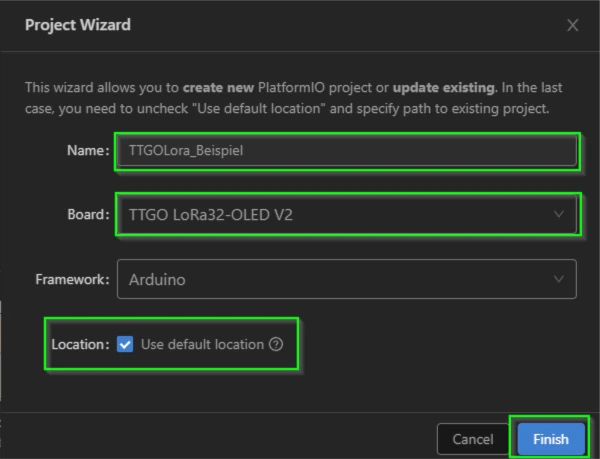
Task: Click the Cancel button
Action: point(473,439)
